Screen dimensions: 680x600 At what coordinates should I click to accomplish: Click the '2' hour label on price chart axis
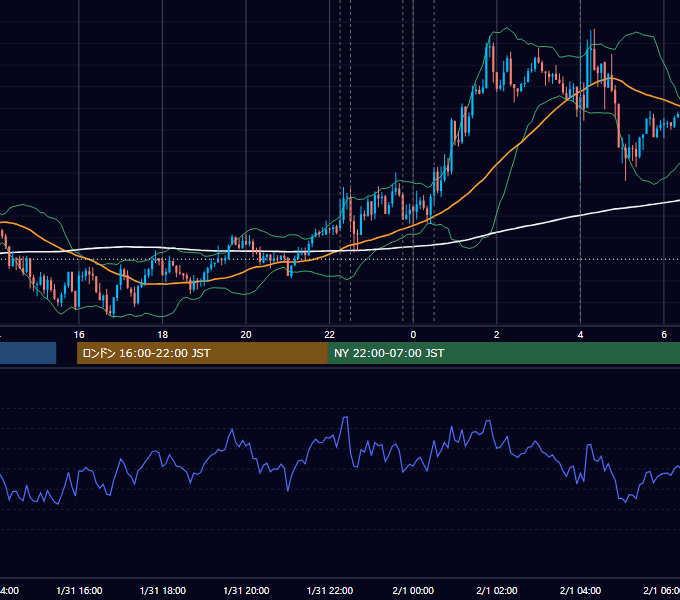[x=497, y=335]
